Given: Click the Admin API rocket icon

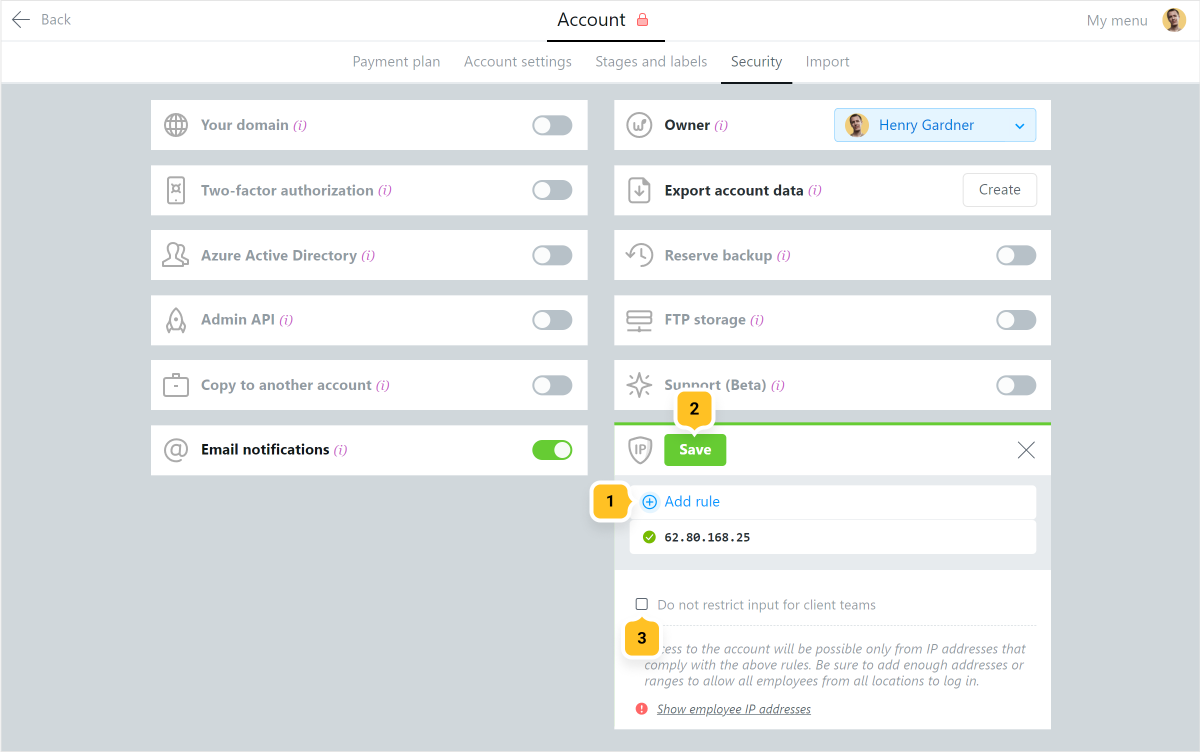Looking at the screenshot, I should coord(176,320).
